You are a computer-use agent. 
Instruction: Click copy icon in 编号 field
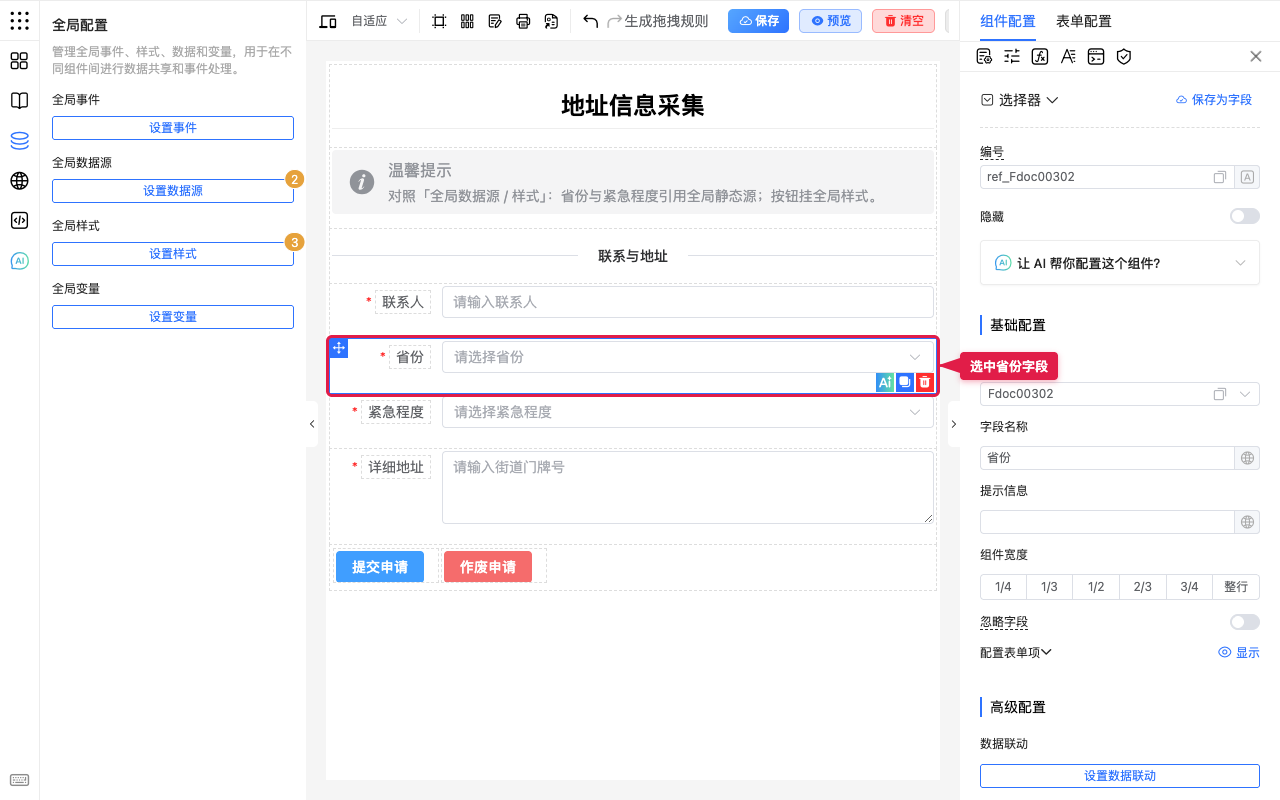tap(1220, 177)
